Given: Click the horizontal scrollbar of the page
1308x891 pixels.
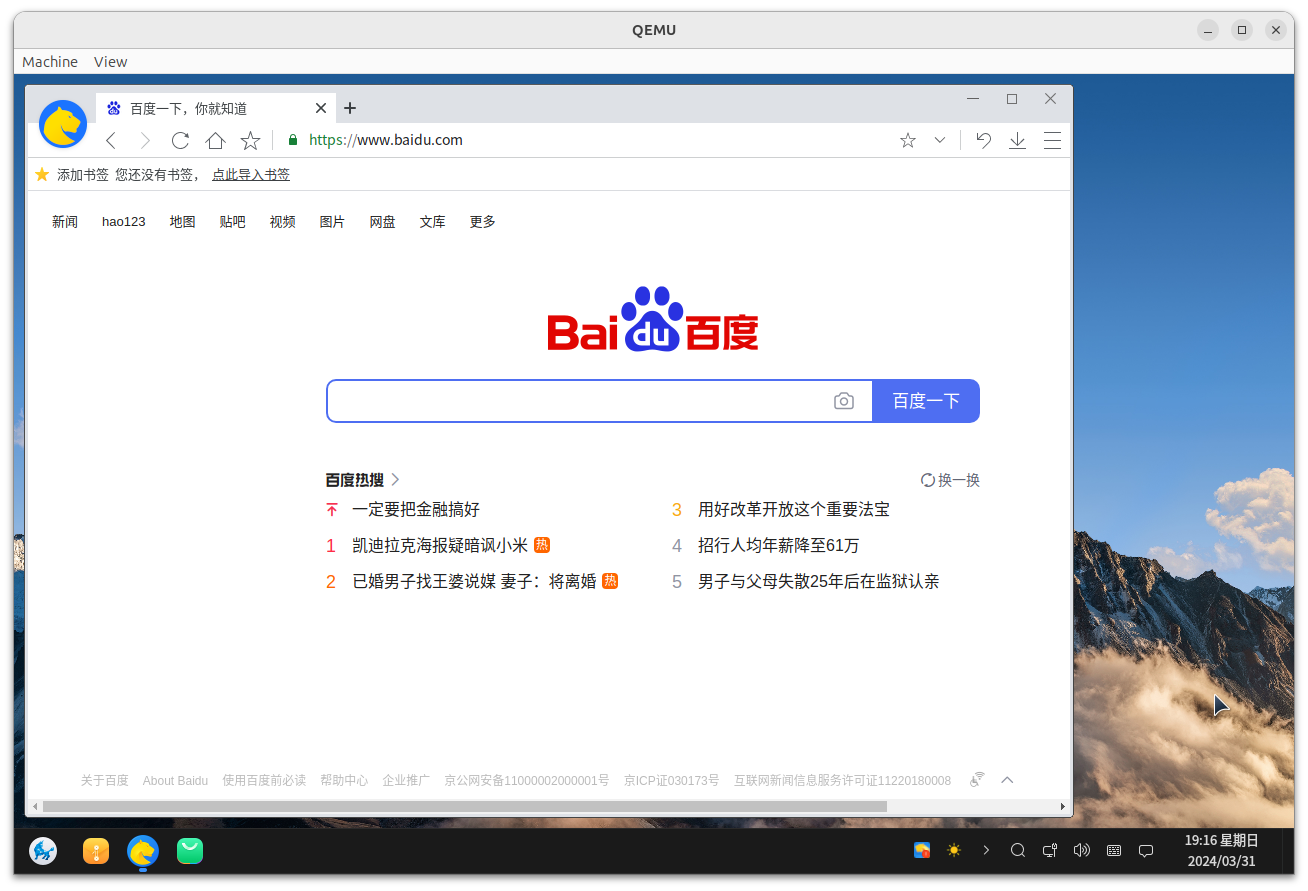Looking at the screenshot, I should point(465,806).
